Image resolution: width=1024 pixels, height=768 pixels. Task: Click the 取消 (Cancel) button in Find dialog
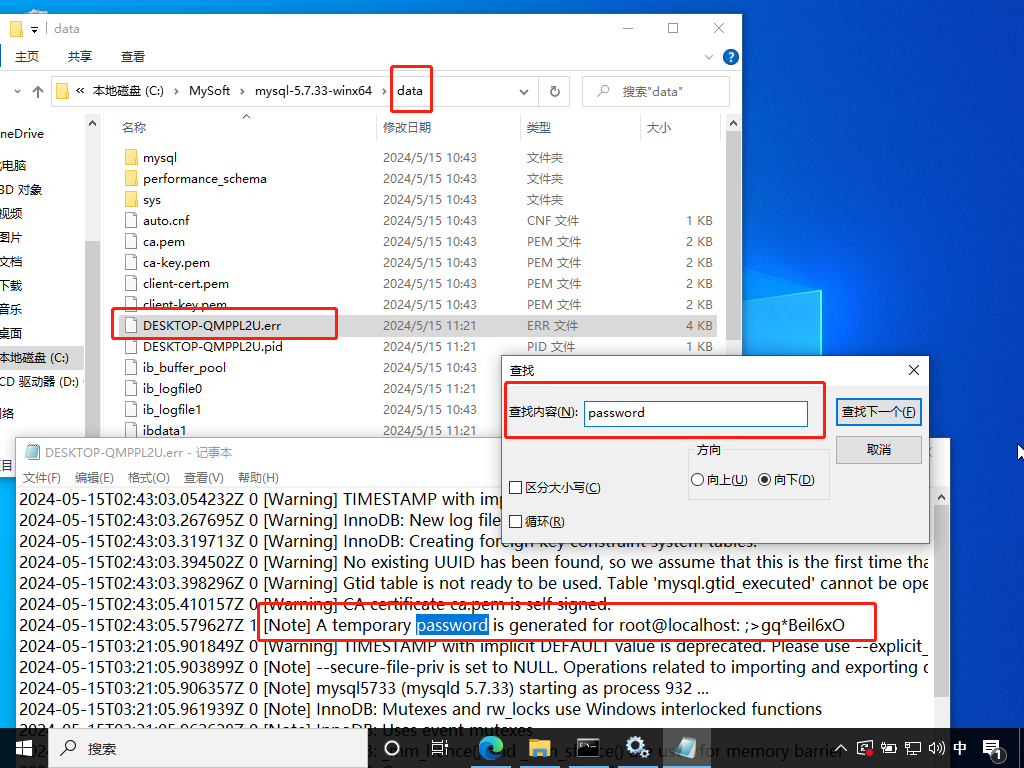point(878,449)
